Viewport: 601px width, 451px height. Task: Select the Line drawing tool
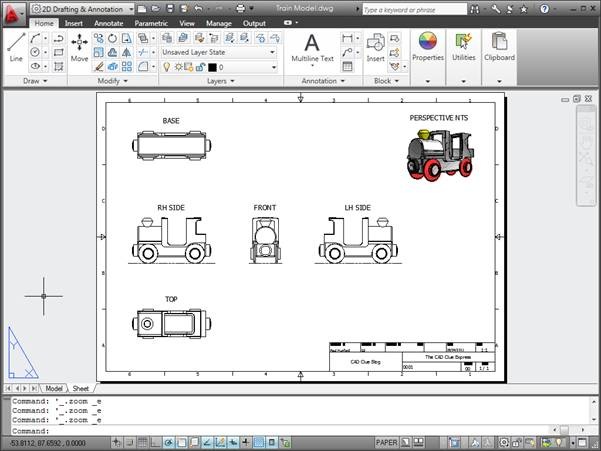coord(16,47)
